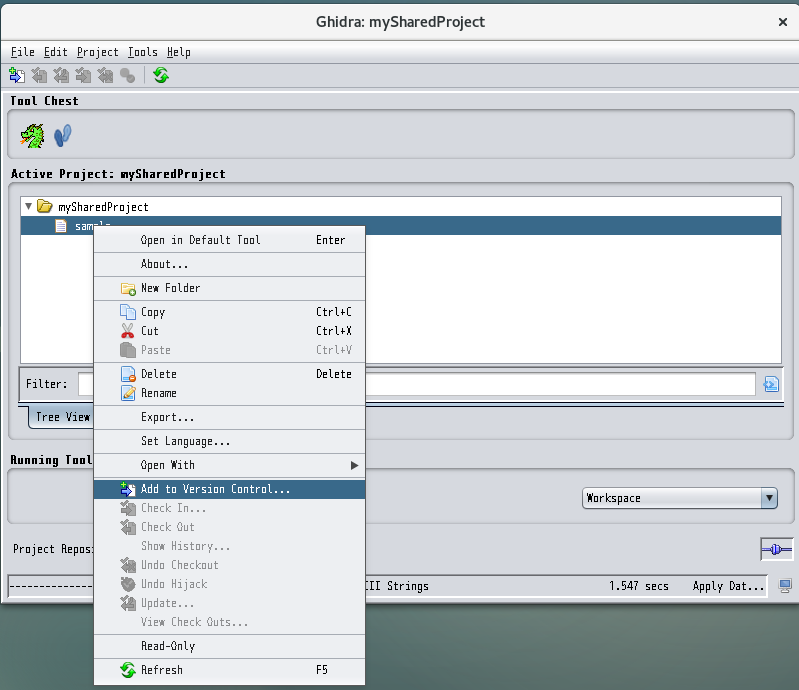
Task: Click the mySharedProject folder icon
Action: click(x=45, y=206)
